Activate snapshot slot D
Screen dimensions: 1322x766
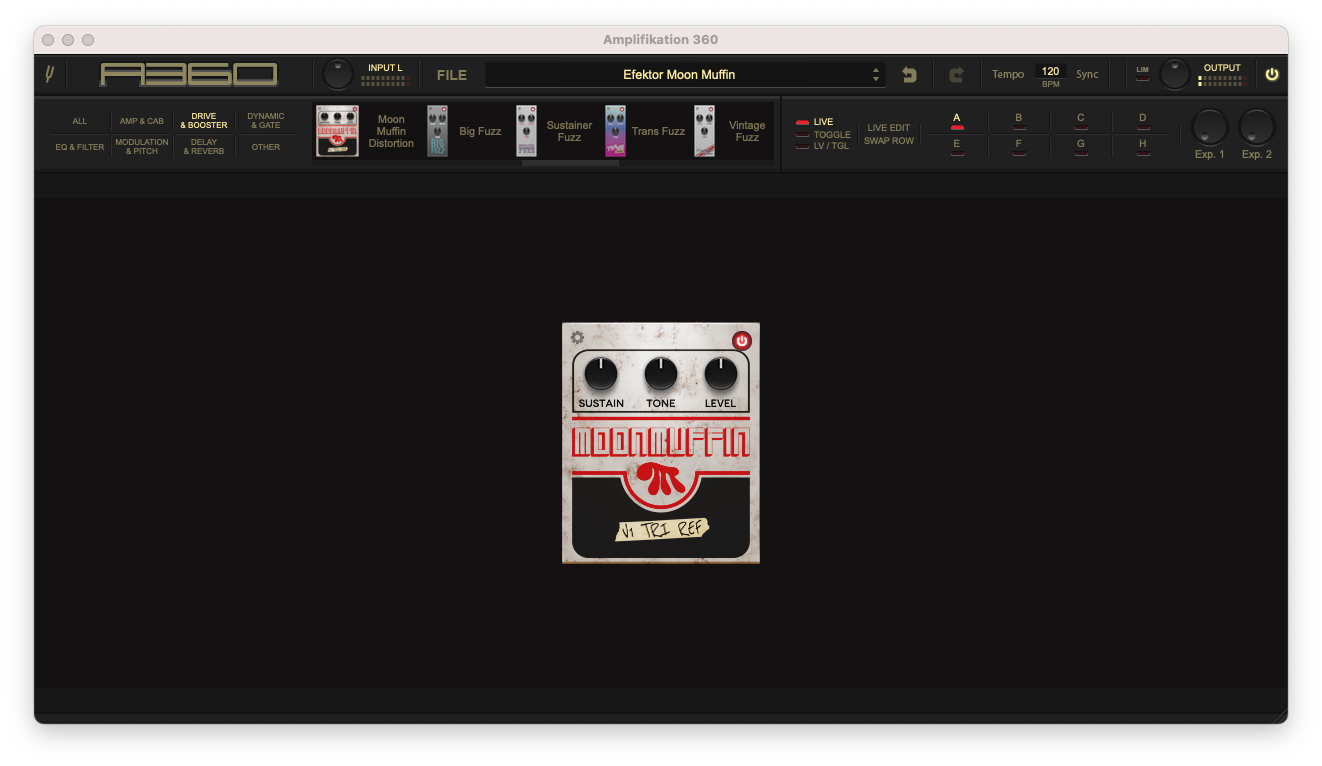[1143, 121]
